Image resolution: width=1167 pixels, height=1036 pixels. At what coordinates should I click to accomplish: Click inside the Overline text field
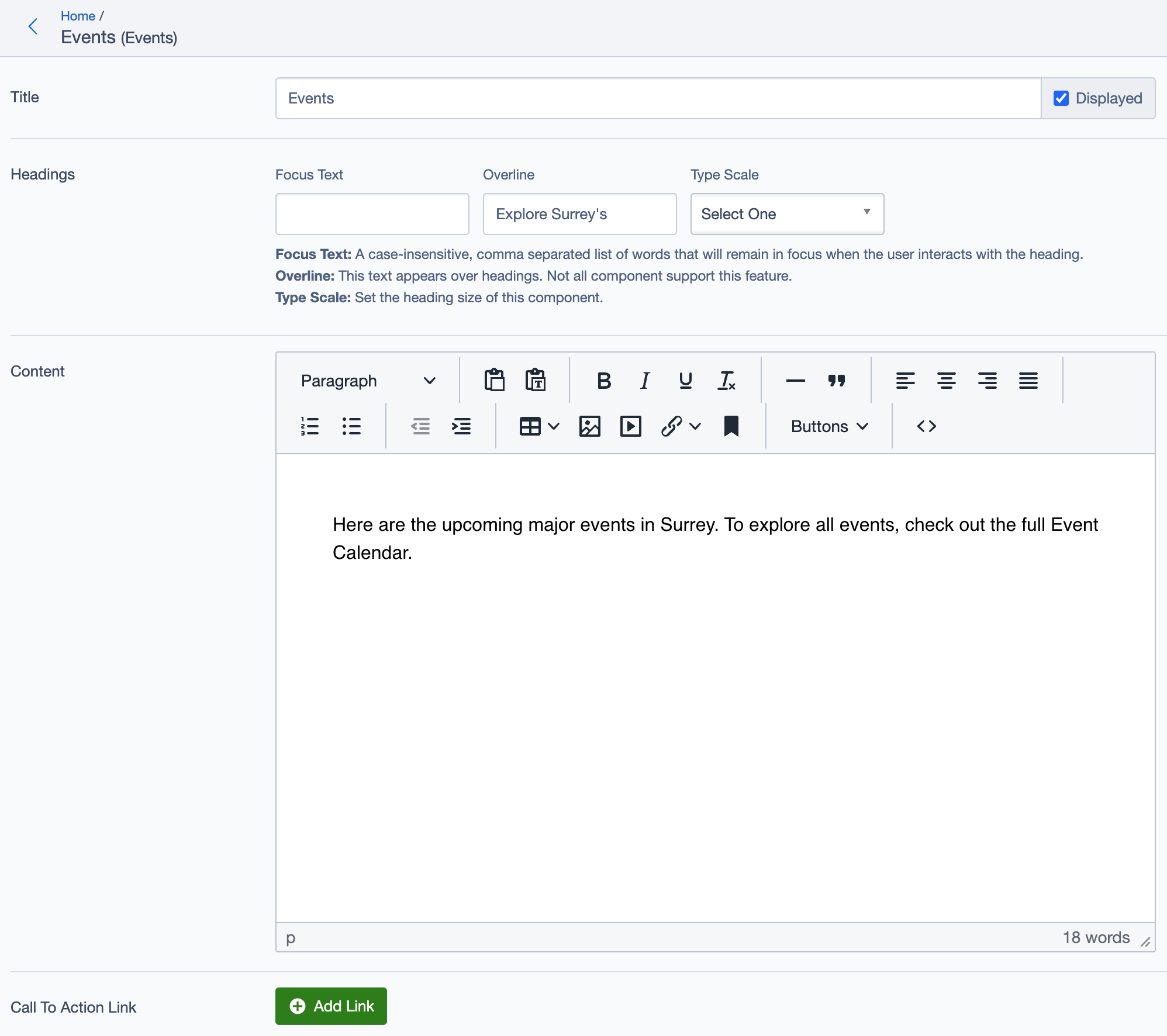pos(579,214)
